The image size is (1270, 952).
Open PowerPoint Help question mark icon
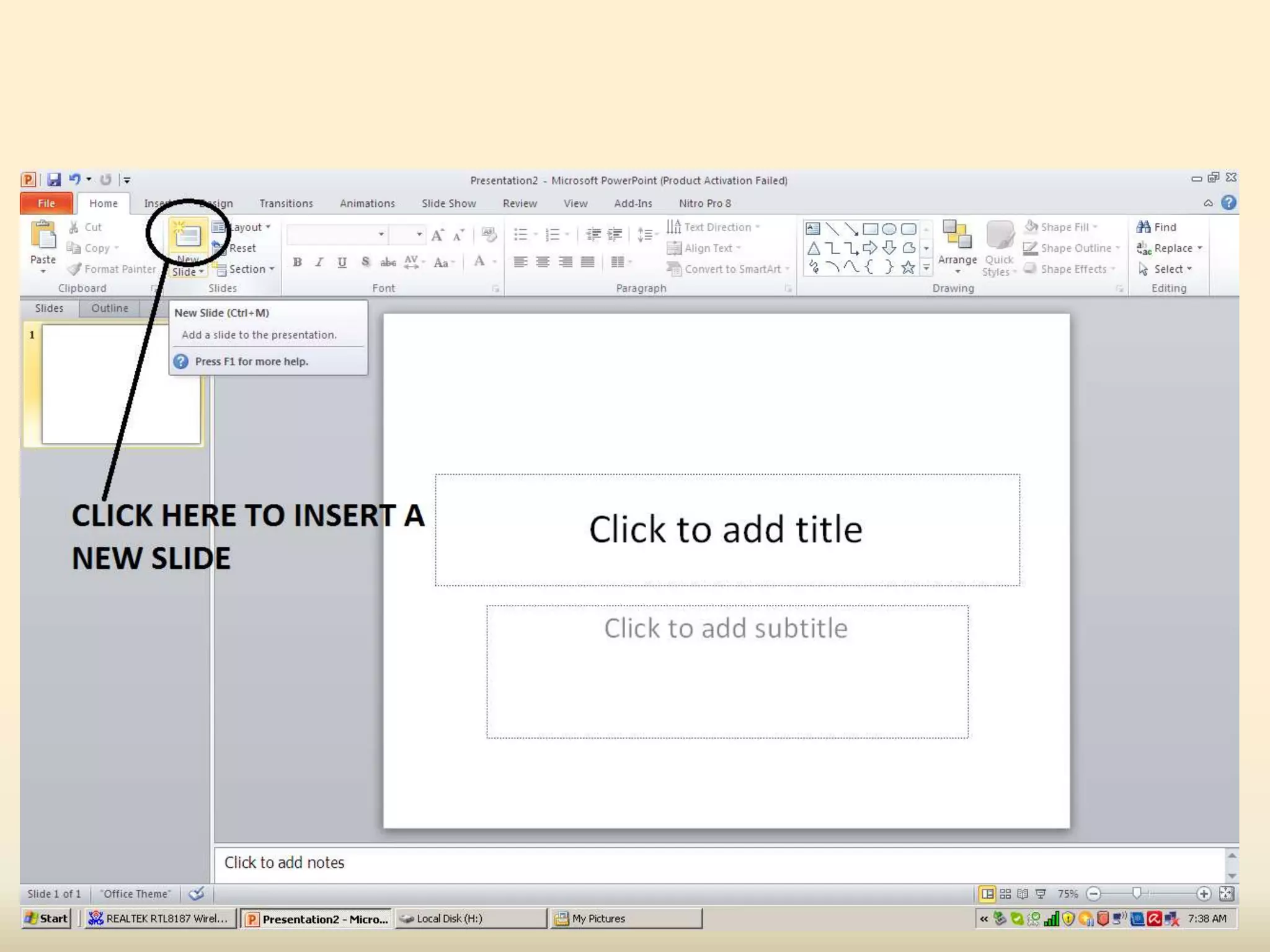1228,203
